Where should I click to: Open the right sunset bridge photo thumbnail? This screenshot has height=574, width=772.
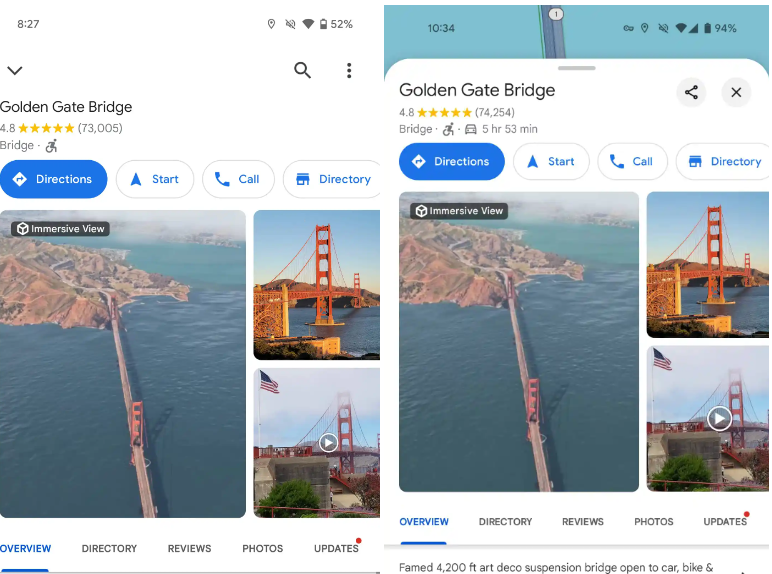(708, 265)
